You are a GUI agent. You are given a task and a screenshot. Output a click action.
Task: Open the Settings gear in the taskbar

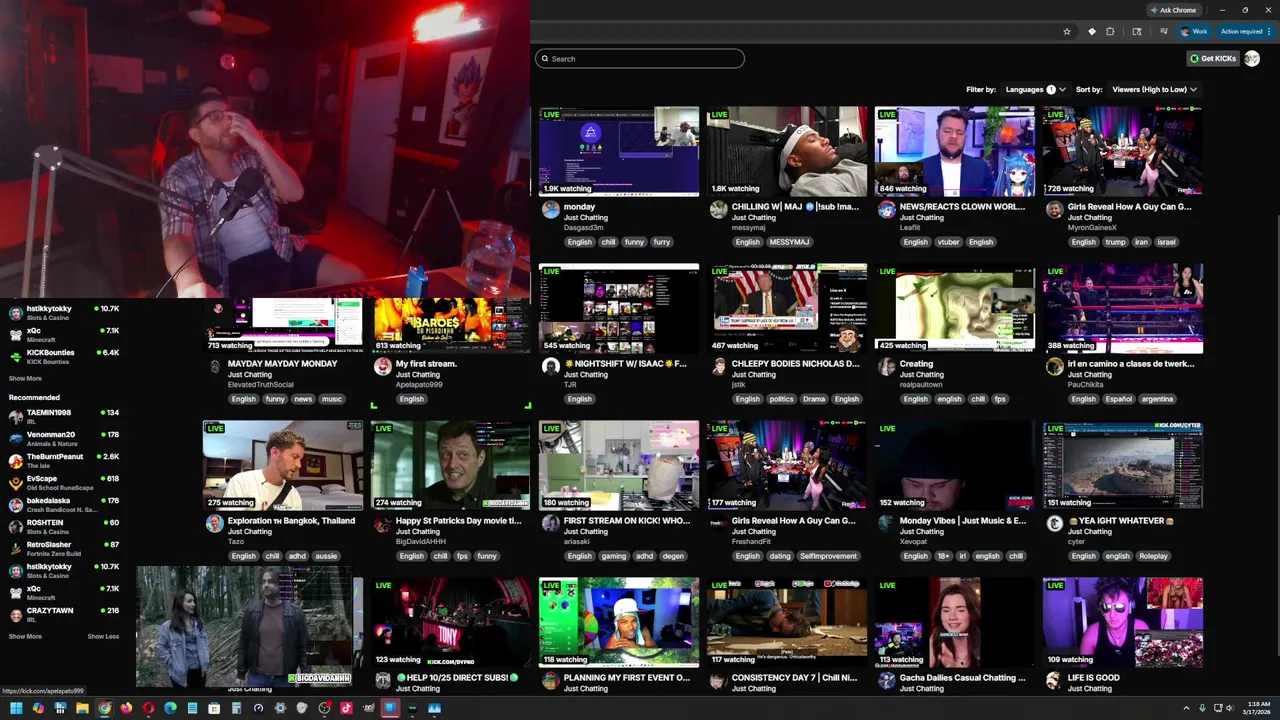[280, 708]
